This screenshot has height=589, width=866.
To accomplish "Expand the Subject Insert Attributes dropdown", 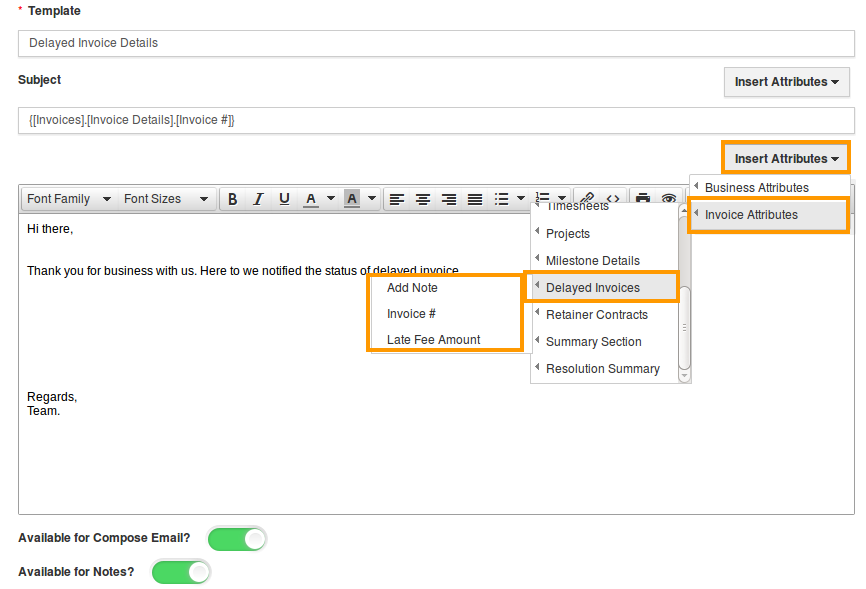I will point(786,82).
